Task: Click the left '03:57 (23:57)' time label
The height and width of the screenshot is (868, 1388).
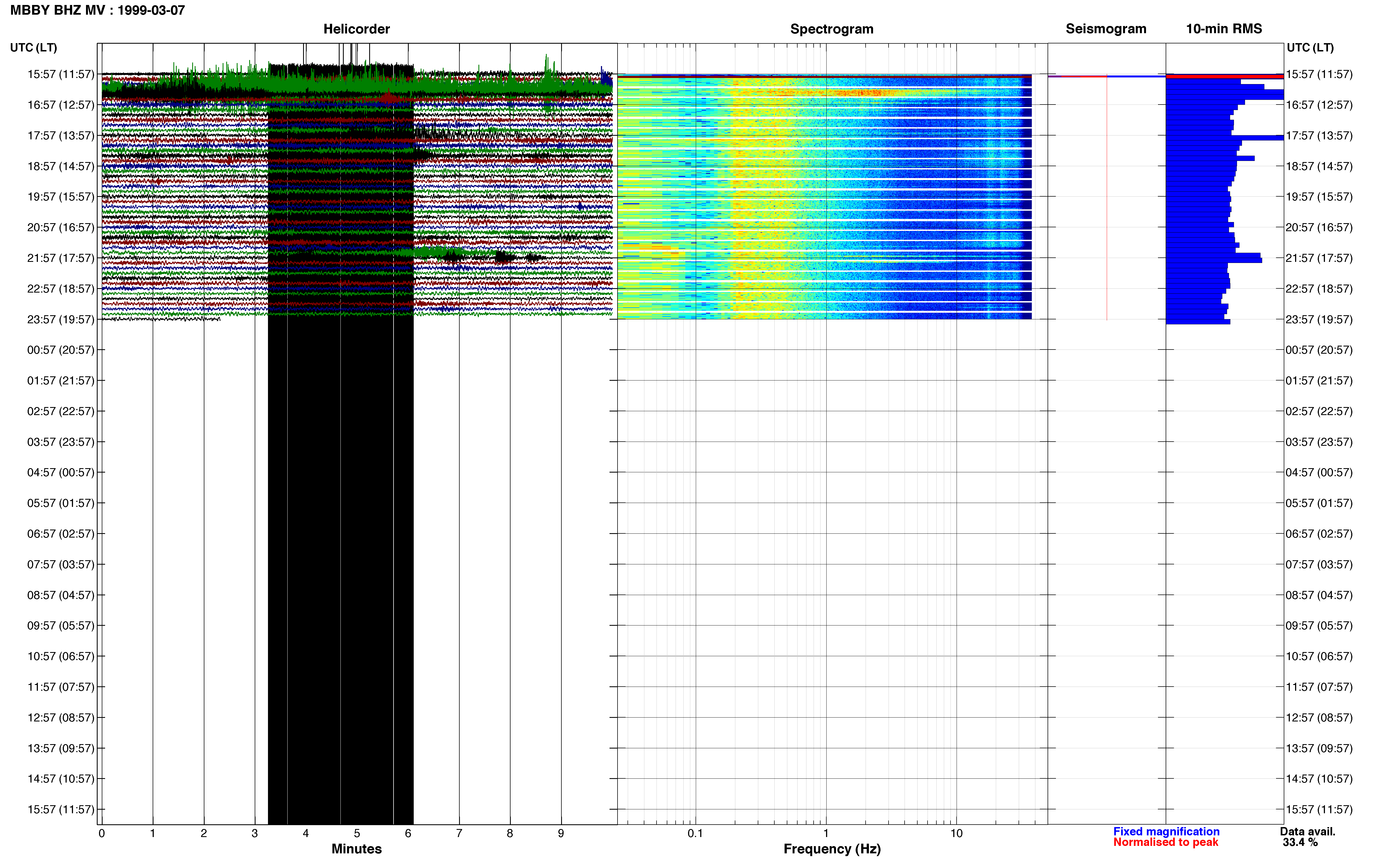Action: pos(60,442)
